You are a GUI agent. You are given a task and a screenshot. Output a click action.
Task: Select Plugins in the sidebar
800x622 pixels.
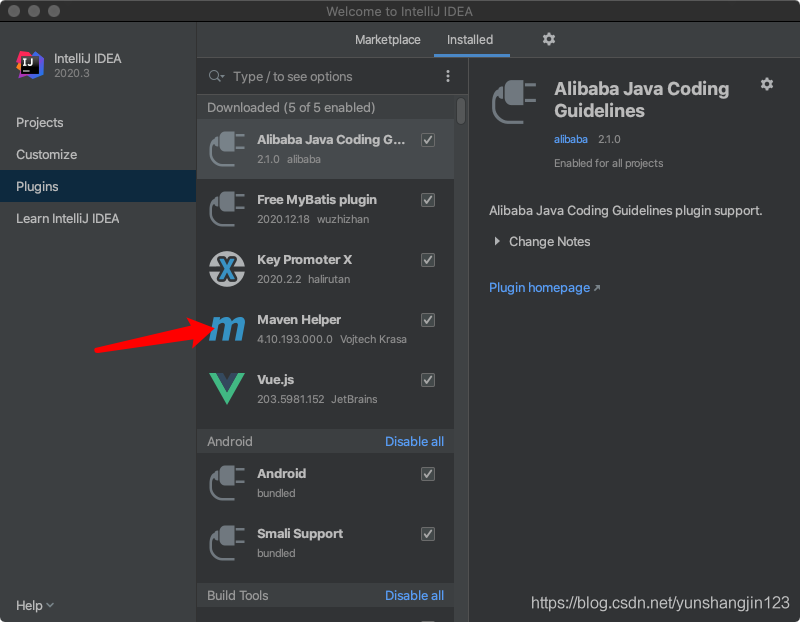(98, 186)
